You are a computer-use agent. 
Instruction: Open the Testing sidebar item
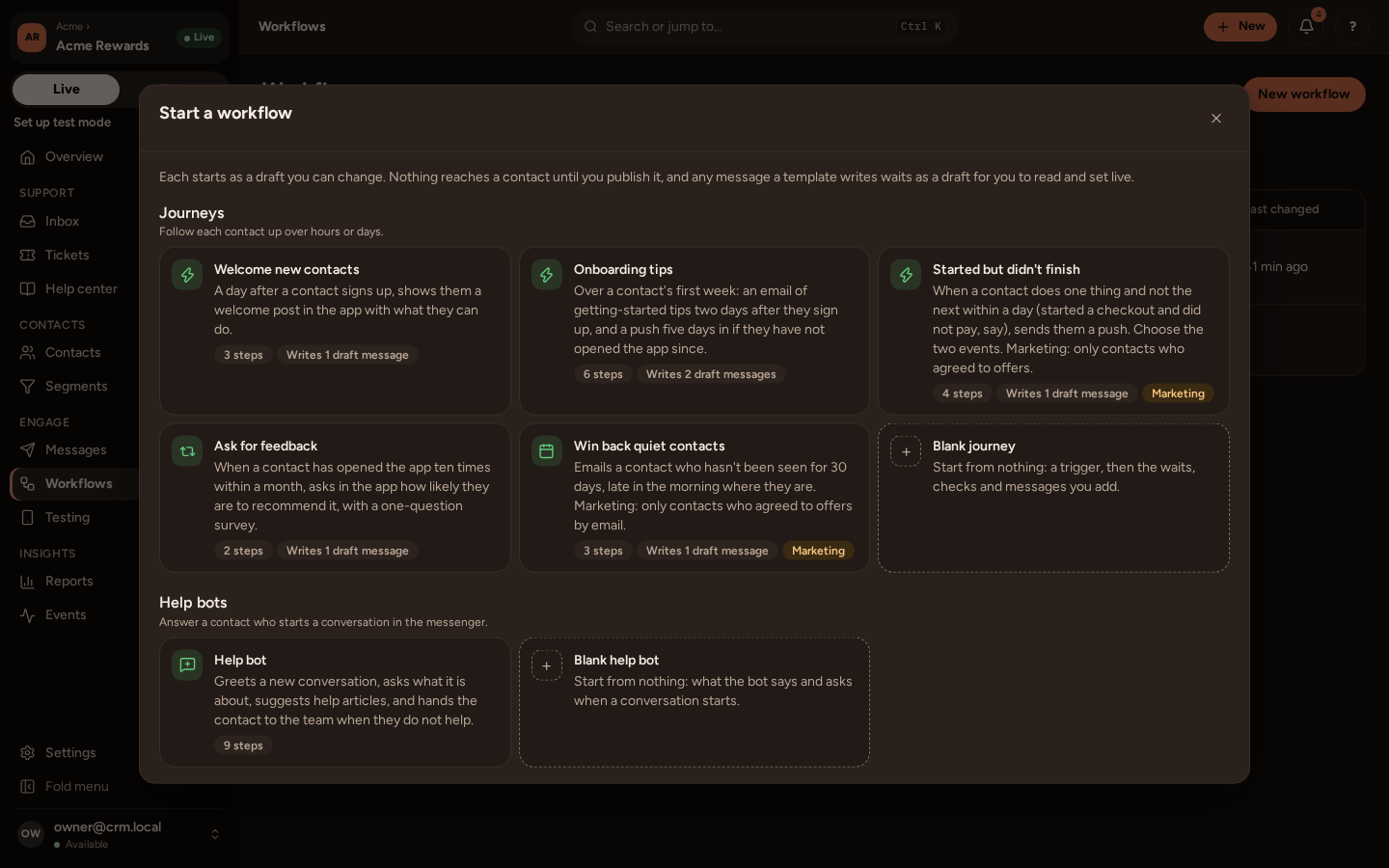67,518
